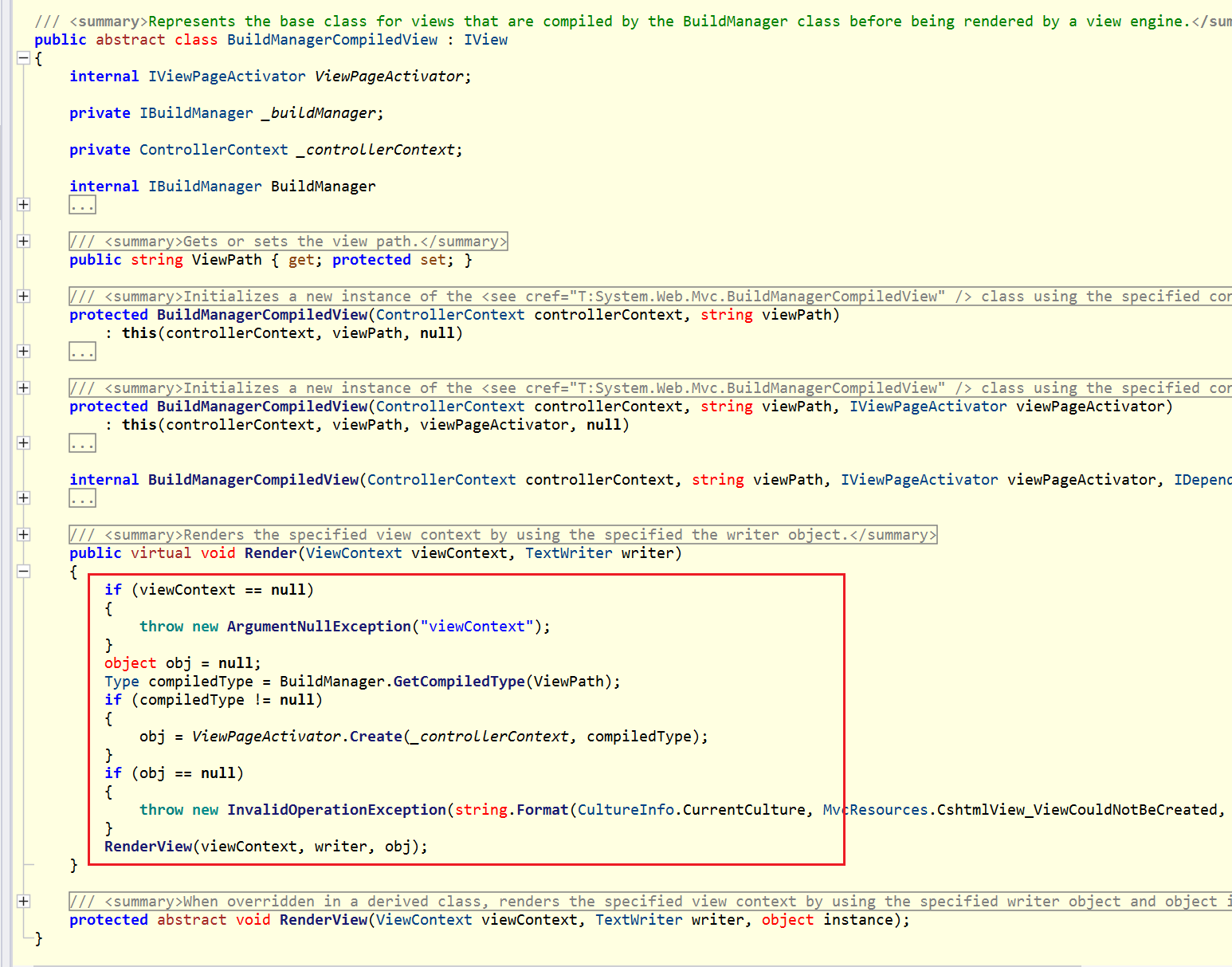Click CshtmlView_ViewCouldNotBeCreated resource name
The image size is (1232, 967).
point(1077,810)
